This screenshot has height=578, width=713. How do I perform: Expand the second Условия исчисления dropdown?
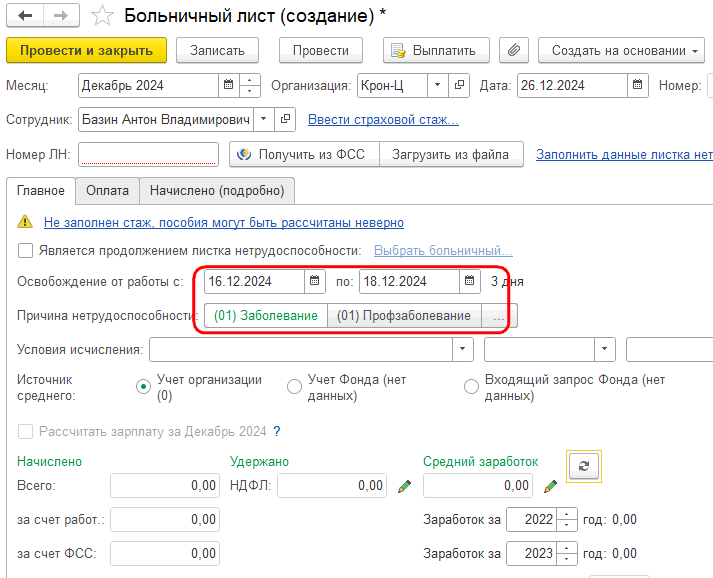point(605,349)
